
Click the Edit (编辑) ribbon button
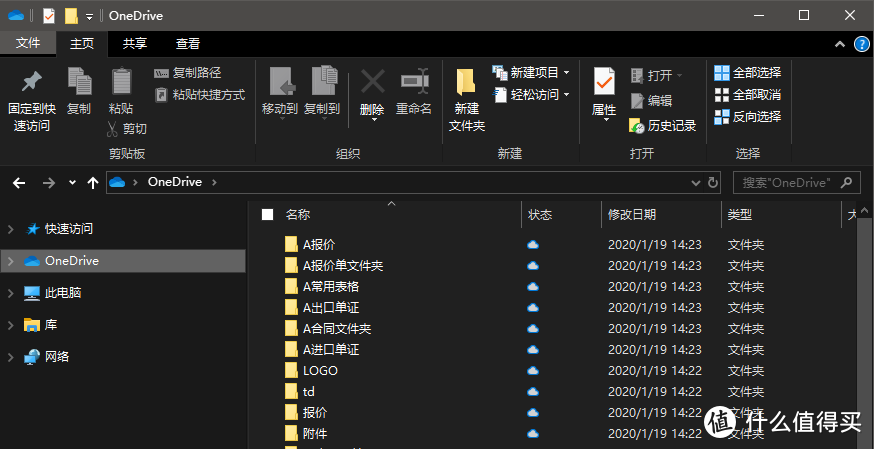tap(651, 101)
